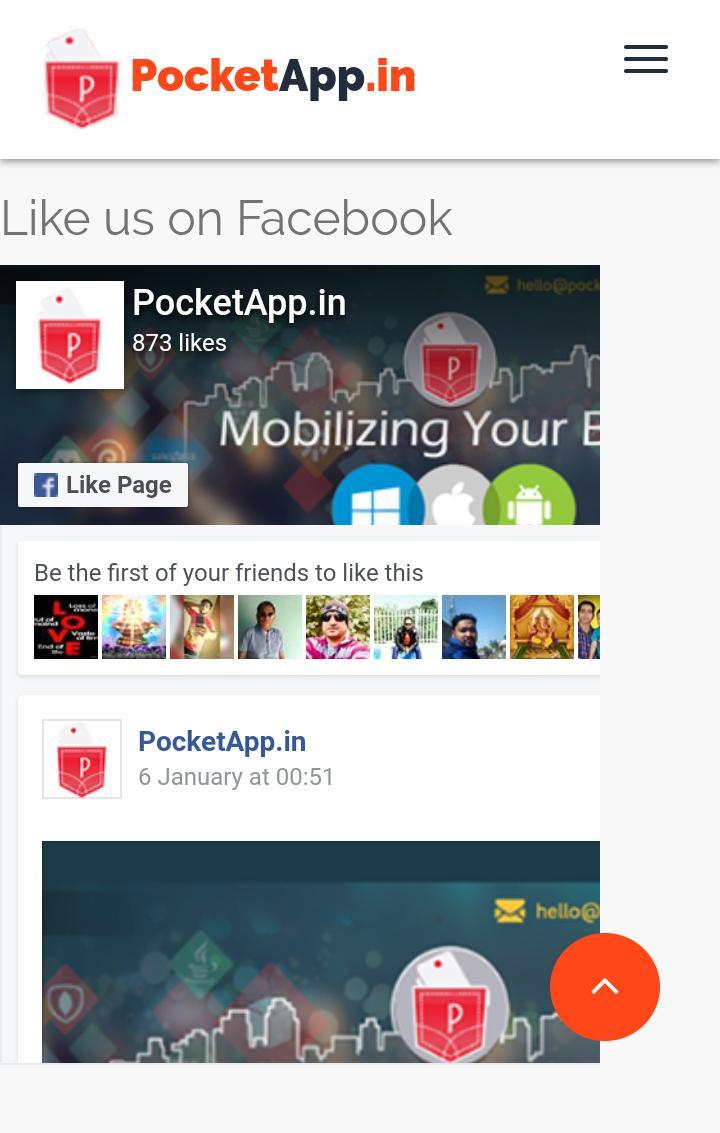Click the Like Page Facebook button
The width and height of the screenshot is (720, 1133).
click(x=103, y=485)
